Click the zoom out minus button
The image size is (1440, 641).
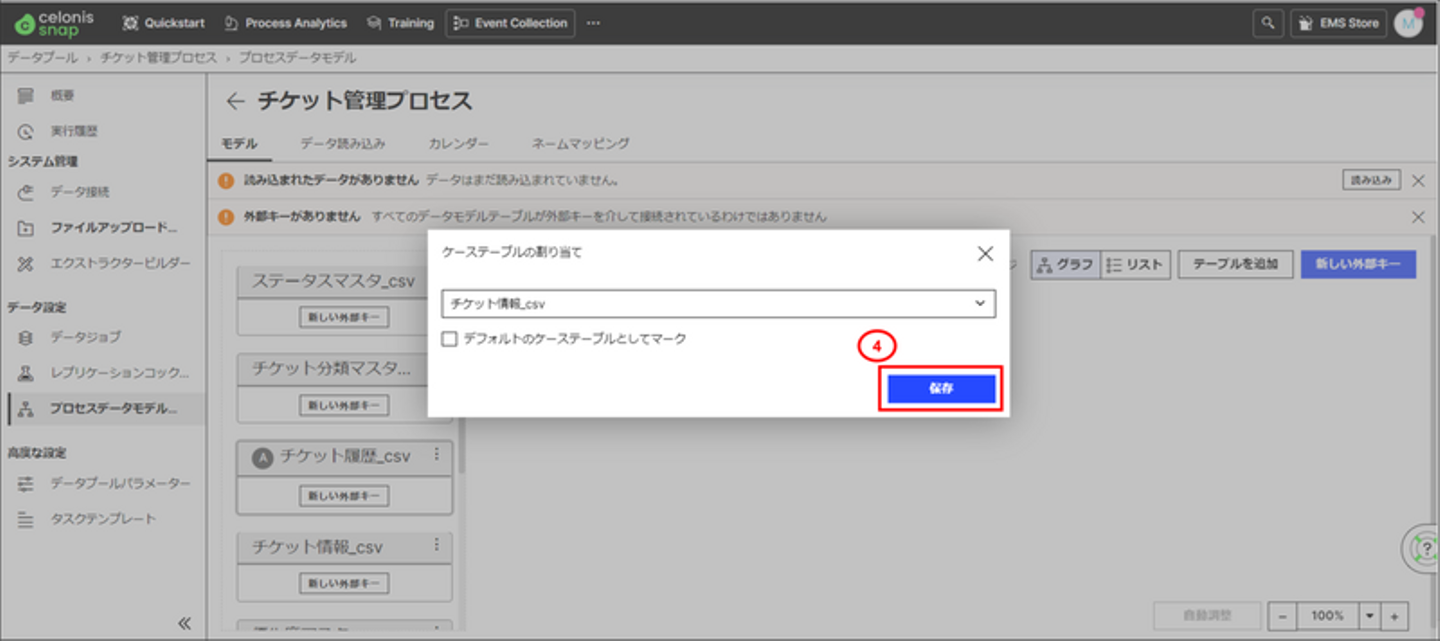pyautogui.click(x=1282, y=615)
